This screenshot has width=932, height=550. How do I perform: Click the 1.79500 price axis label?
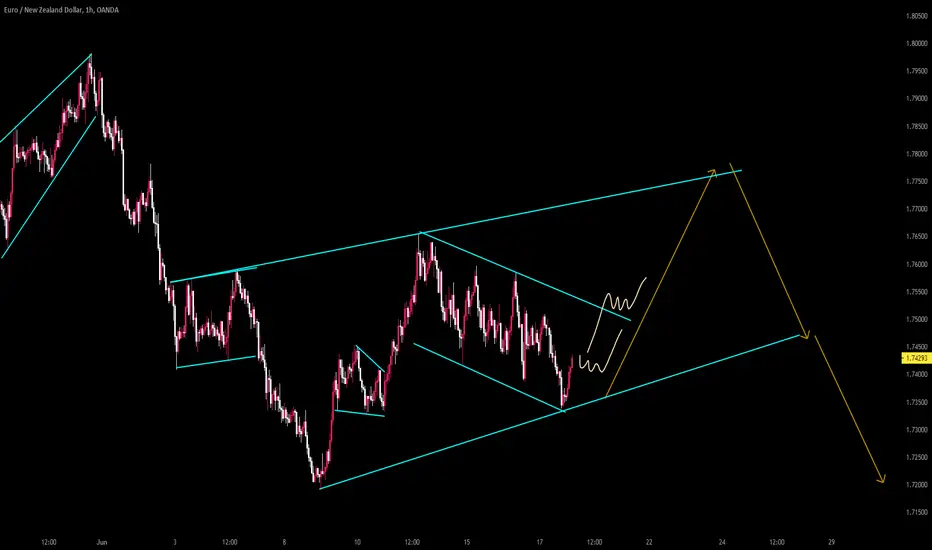(917, 71)
